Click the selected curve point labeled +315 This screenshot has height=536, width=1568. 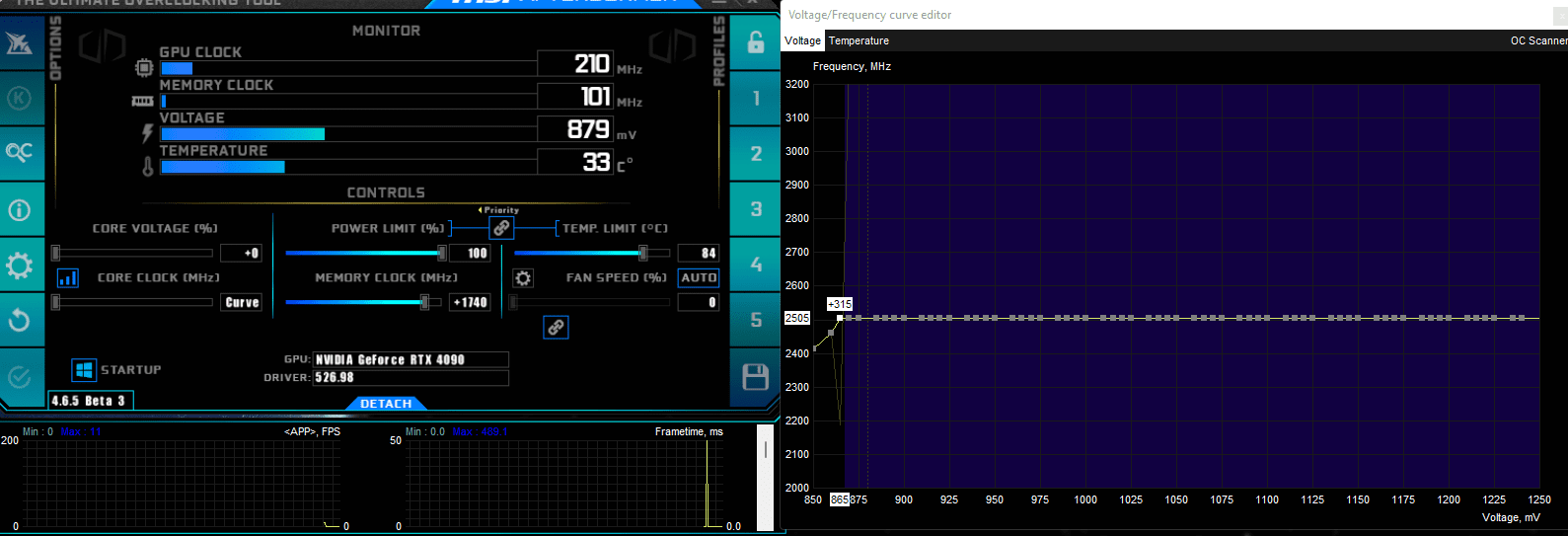840,318
